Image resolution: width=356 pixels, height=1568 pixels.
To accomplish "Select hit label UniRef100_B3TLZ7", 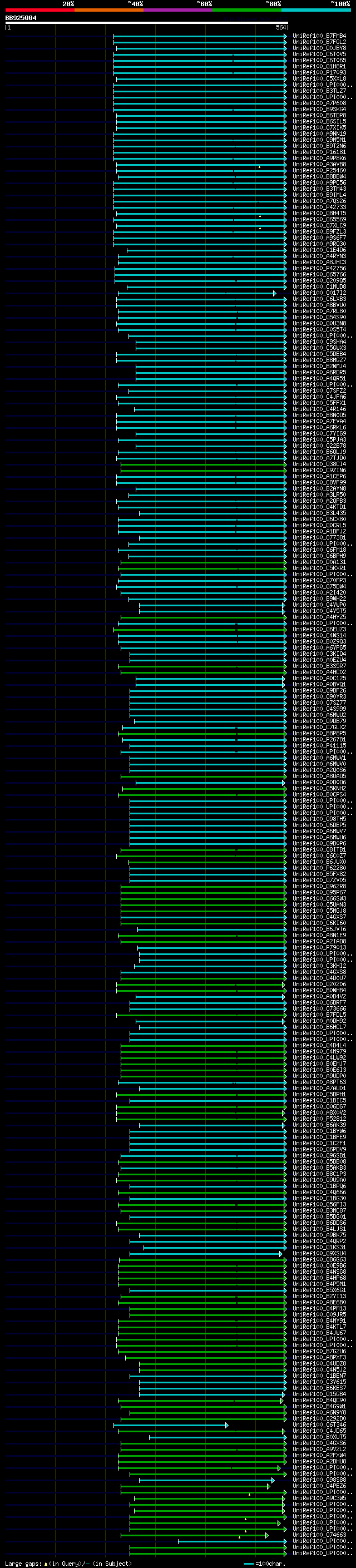I will pyautogui.click(x=319, y=91).
